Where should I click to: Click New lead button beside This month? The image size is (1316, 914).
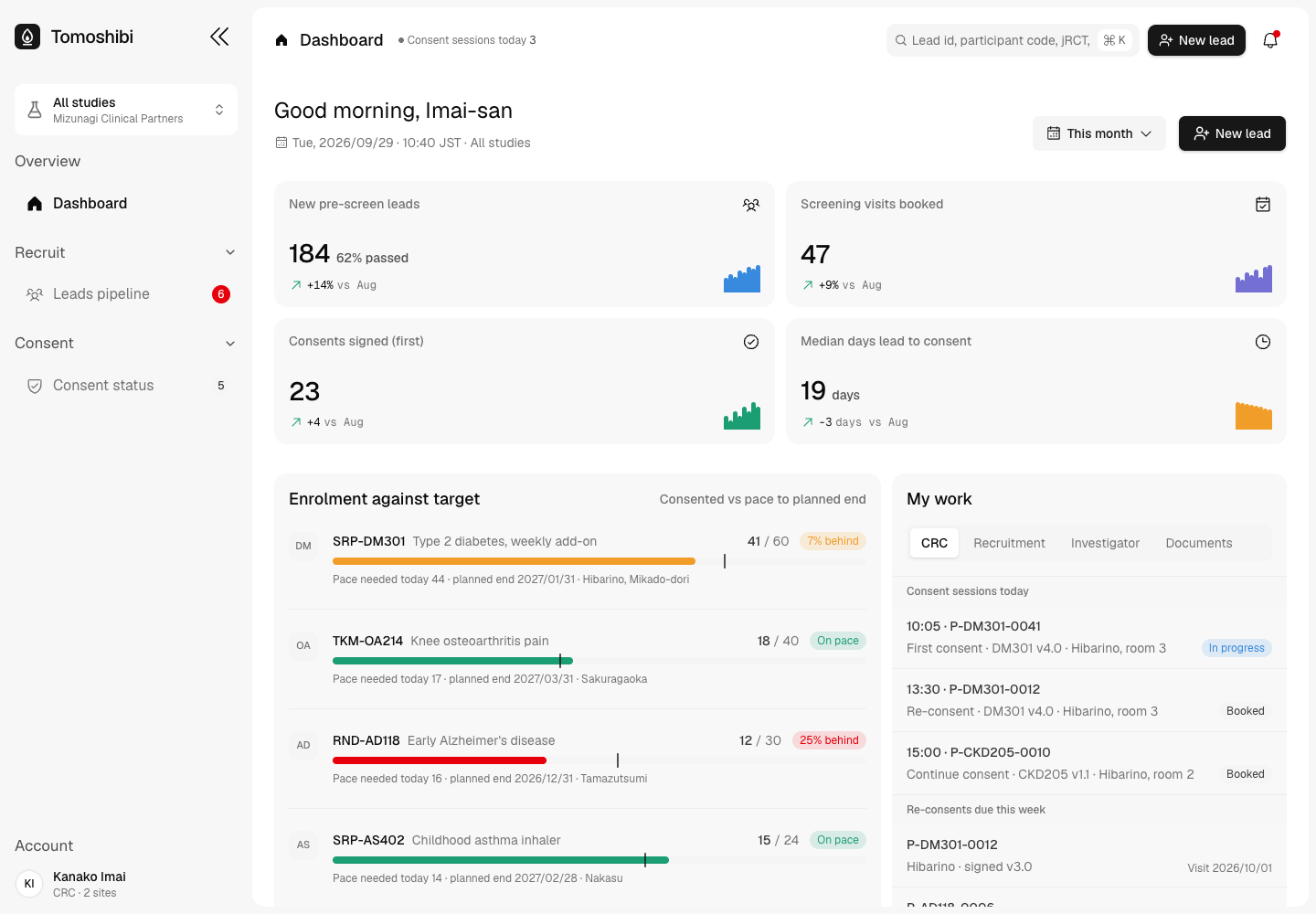click(1232, 133)
